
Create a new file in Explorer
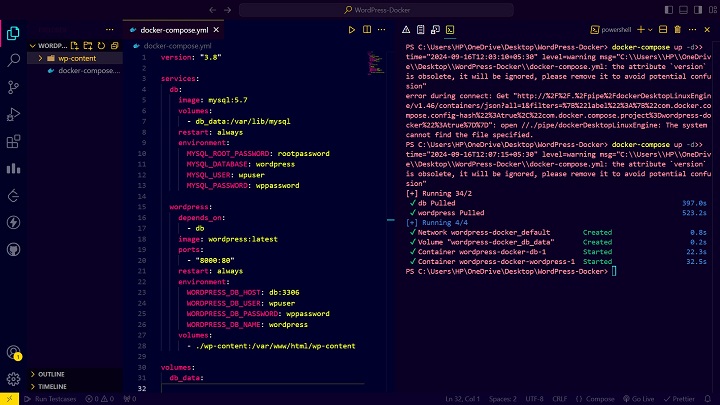(74, 45)
